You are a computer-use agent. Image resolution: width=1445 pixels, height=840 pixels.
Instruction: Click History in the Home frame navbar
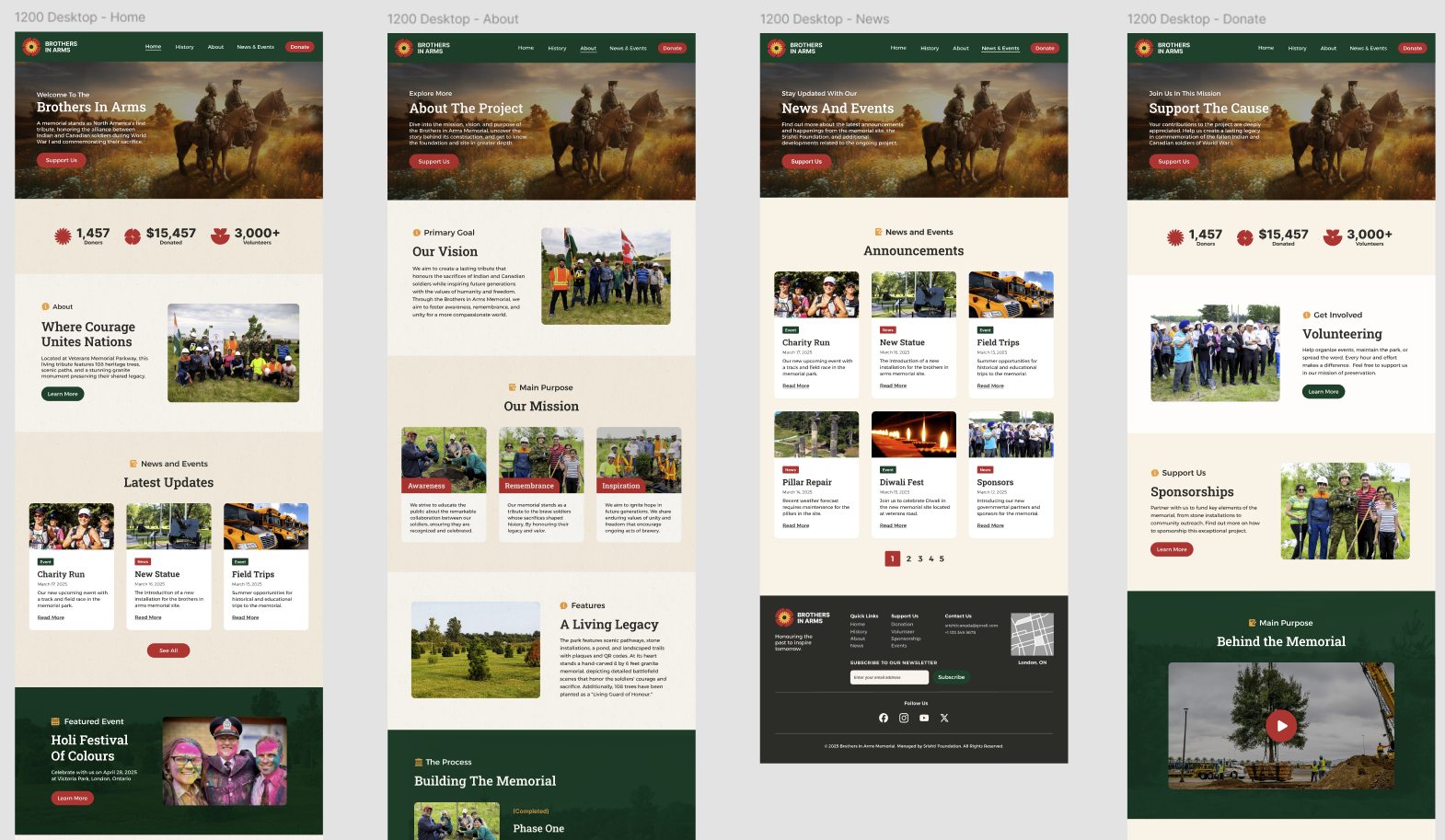(x=184, y=47)
